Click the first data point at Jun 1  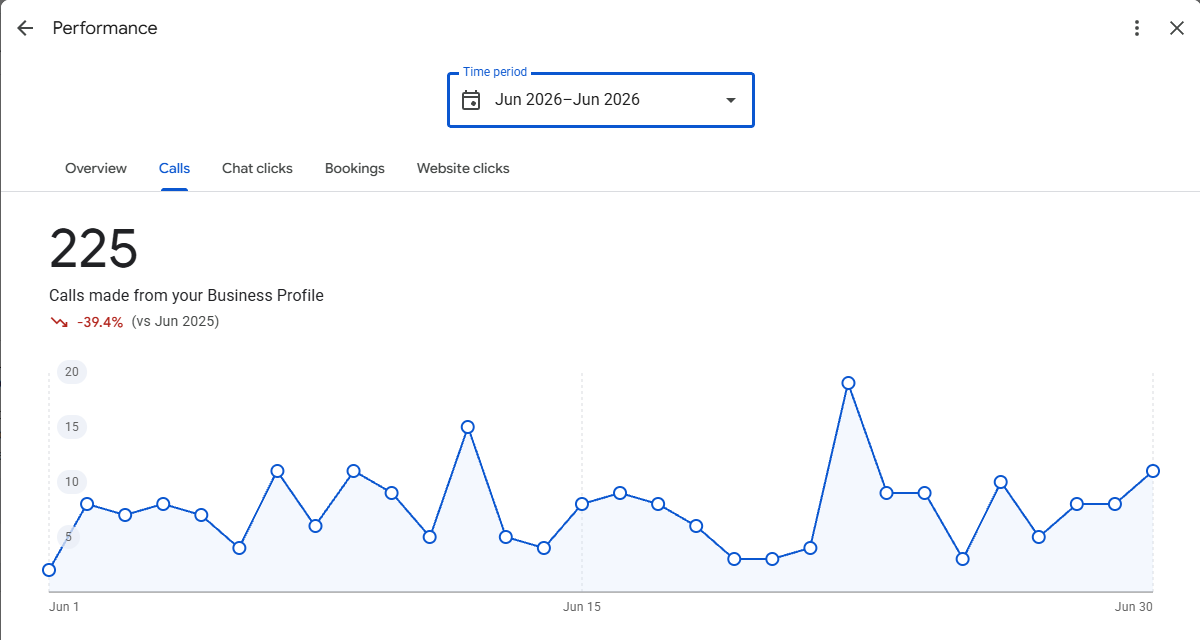pos(49,570)
